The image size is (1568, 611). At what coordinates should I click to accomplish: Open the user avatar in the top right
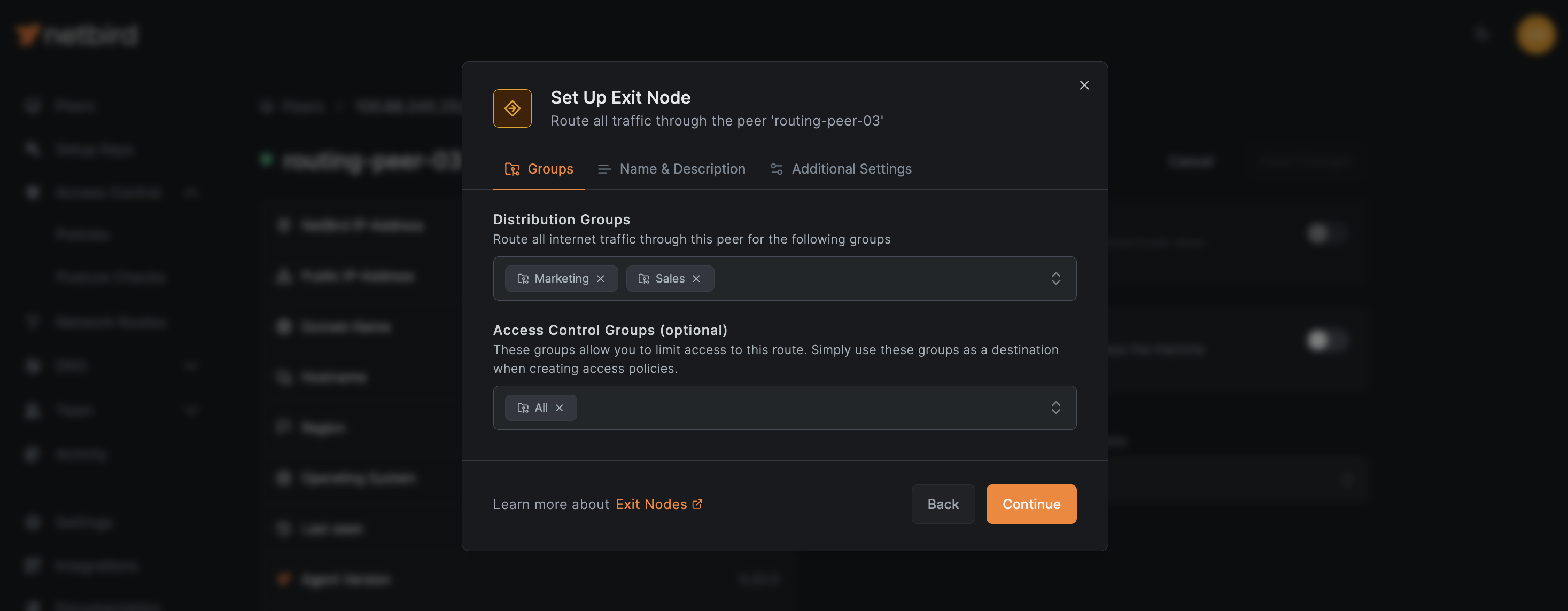click(1535, 35)
